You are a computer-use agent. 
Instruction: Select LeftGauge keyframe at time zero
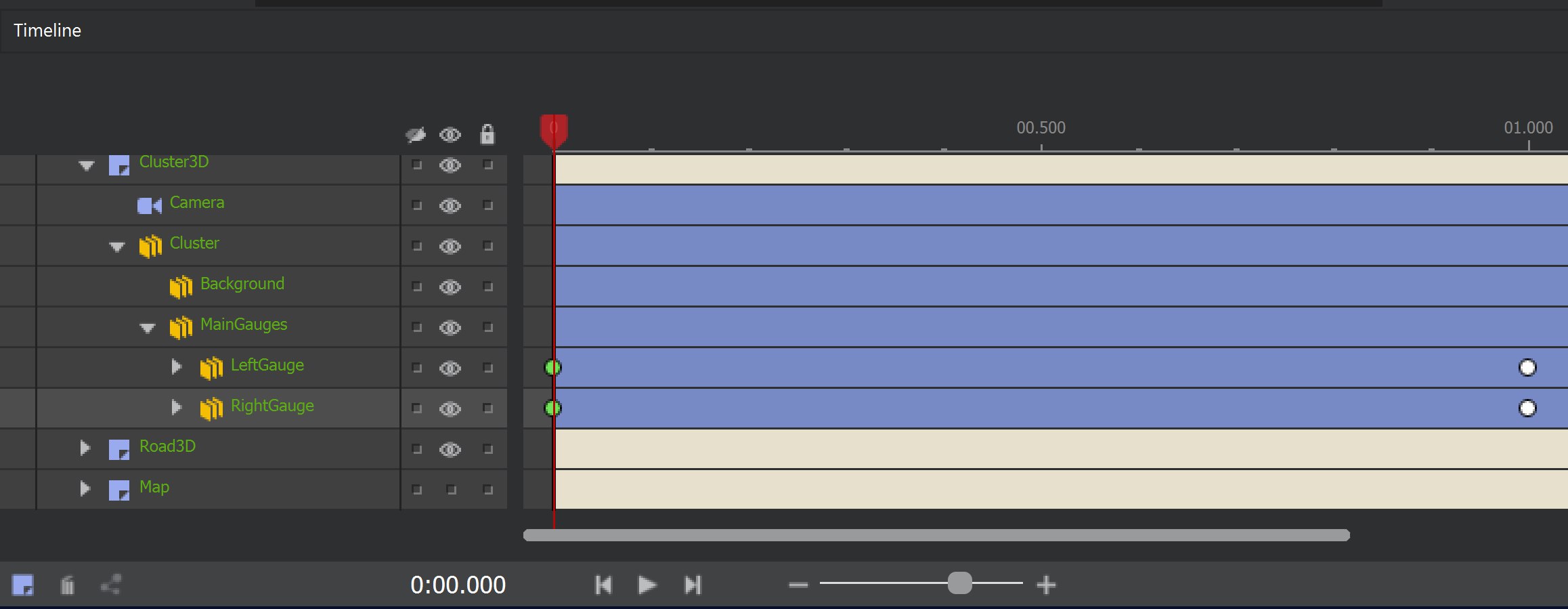click(552, 367)
